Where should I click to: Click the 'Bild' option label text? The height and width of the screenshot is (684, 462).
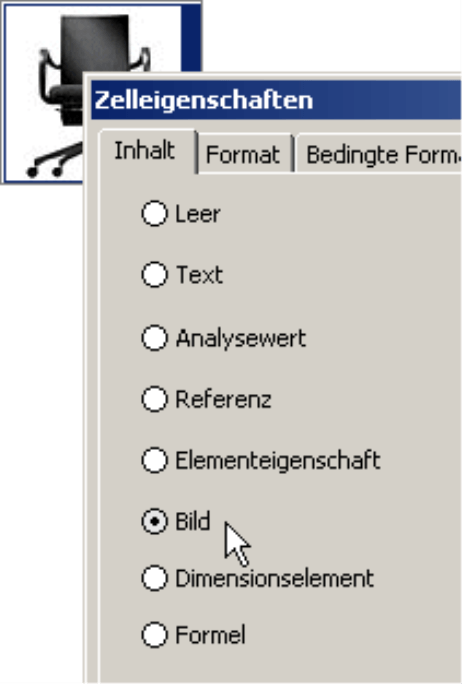193,521
